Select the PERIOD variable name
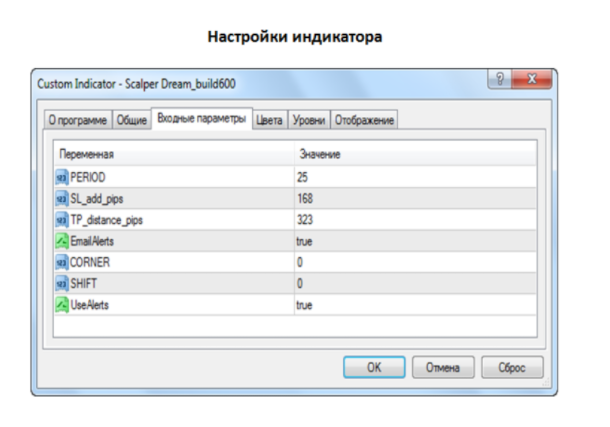The image size is (610, 427). pyautogui.click(x=88, y=177)
